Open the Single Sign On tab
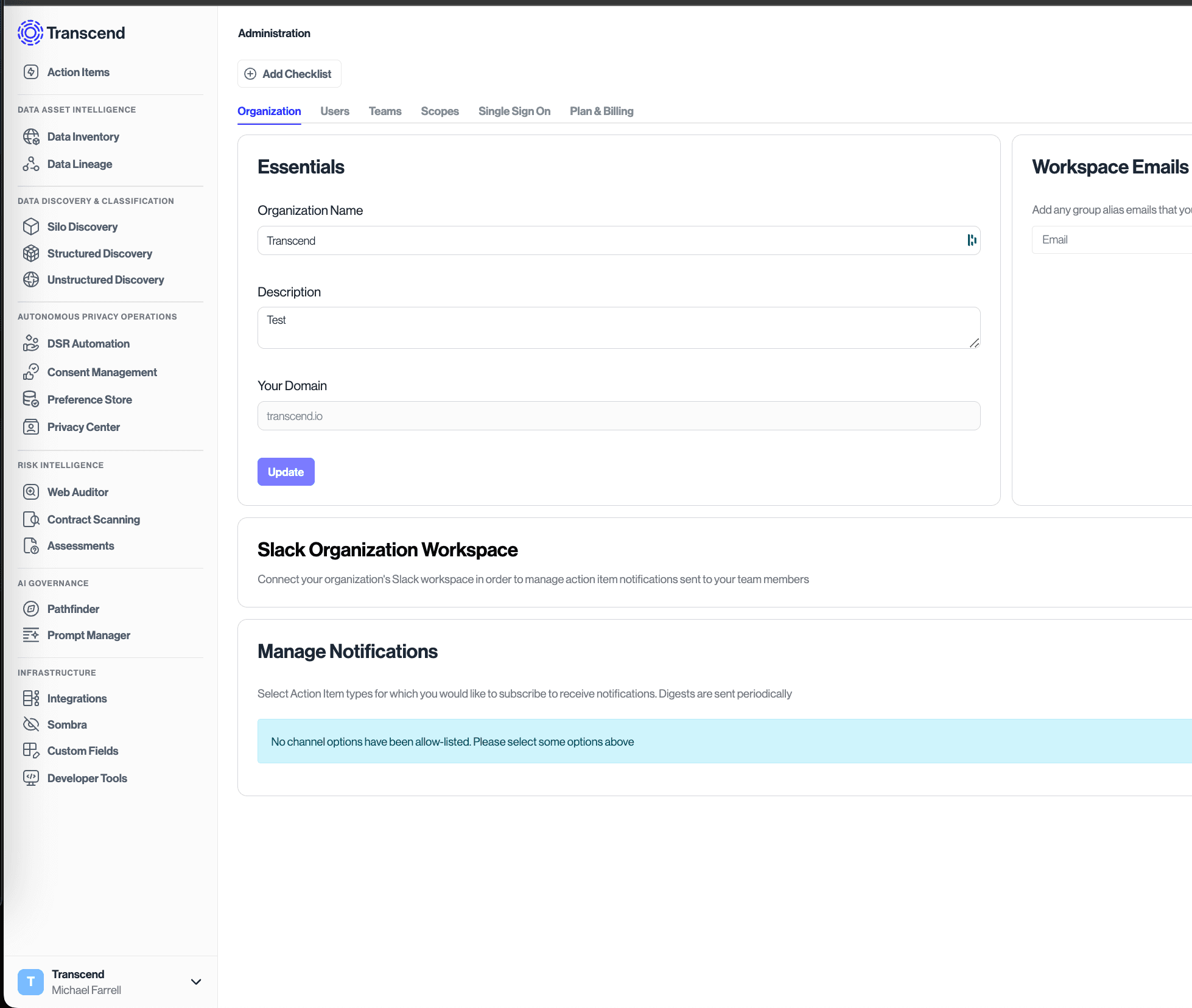The height and width of the screenshot is (1008, 1192). click(514, 111)
